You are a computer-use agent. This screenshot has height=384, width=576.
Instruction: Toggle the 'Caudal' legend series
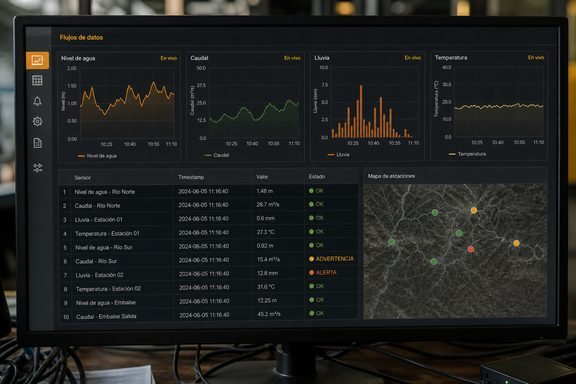[x=217, y=155]
